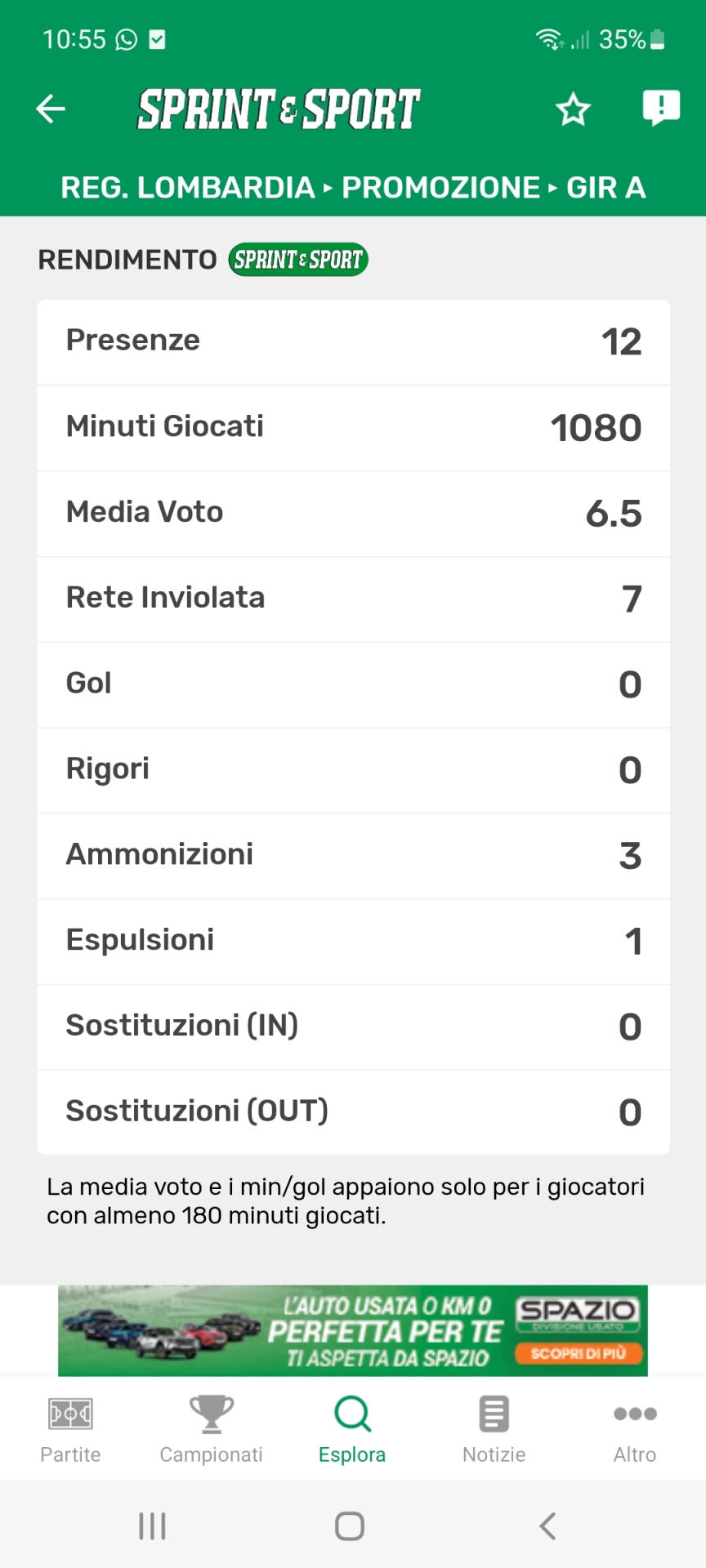This screenshot has width=706, height=1568.
Task: Tap the green Sprint e Sport rendimento badge
Action: pyautogui.click(x=297, y=260)
